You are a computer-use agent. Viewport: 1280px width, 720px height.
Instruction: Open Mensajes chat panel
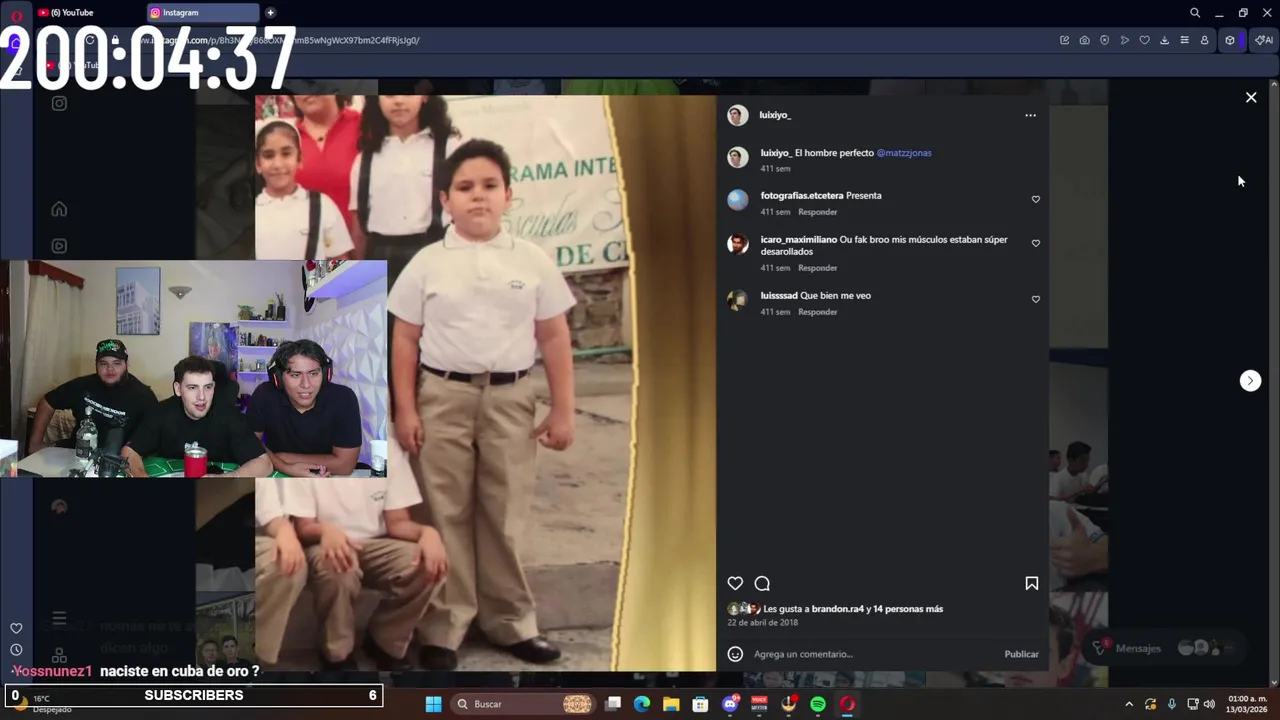tap(1138, 648)
